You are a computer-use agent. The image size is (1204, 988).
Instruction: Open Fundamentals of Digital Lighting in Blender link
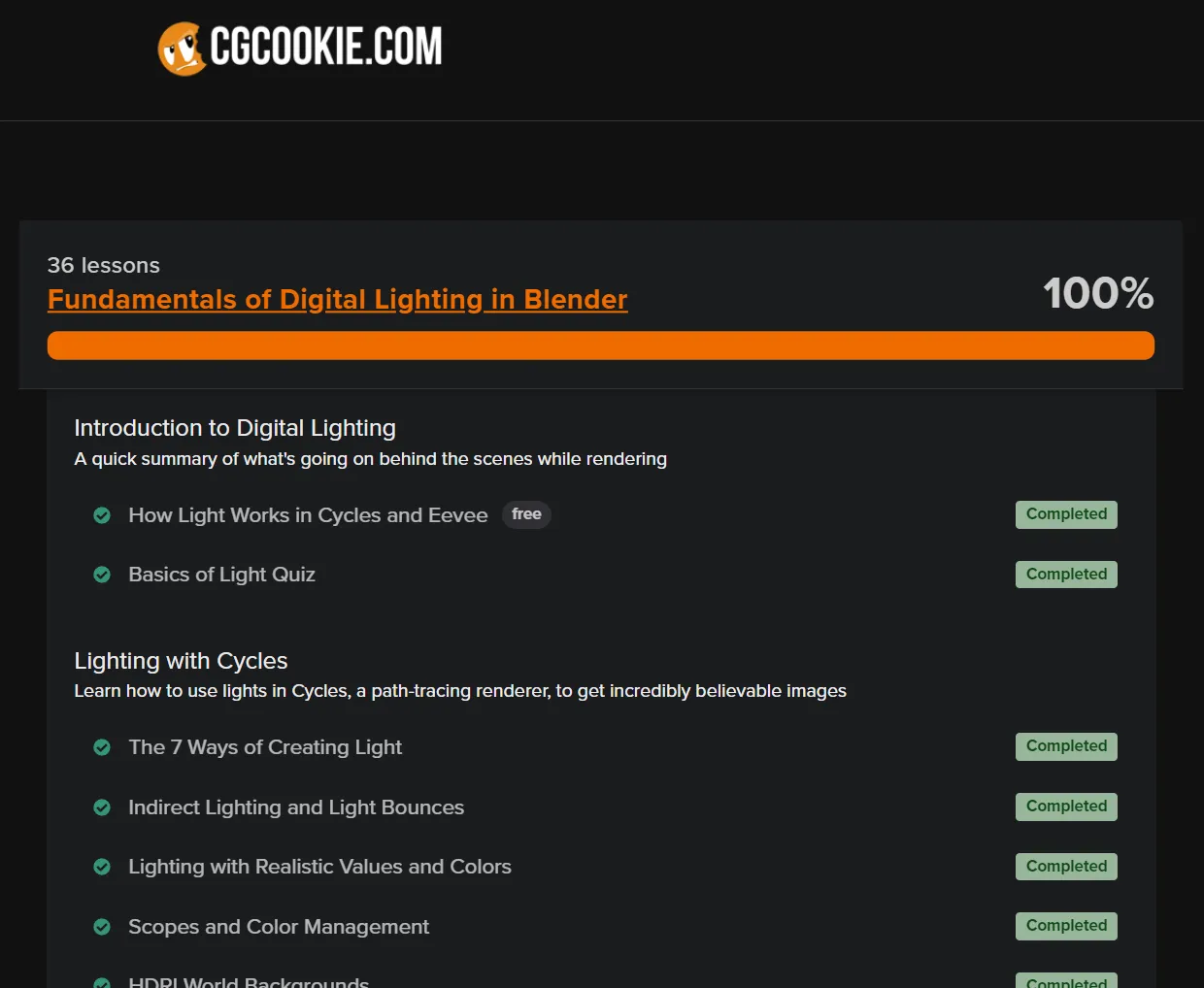pyautogui.click(x=337, y=299)
